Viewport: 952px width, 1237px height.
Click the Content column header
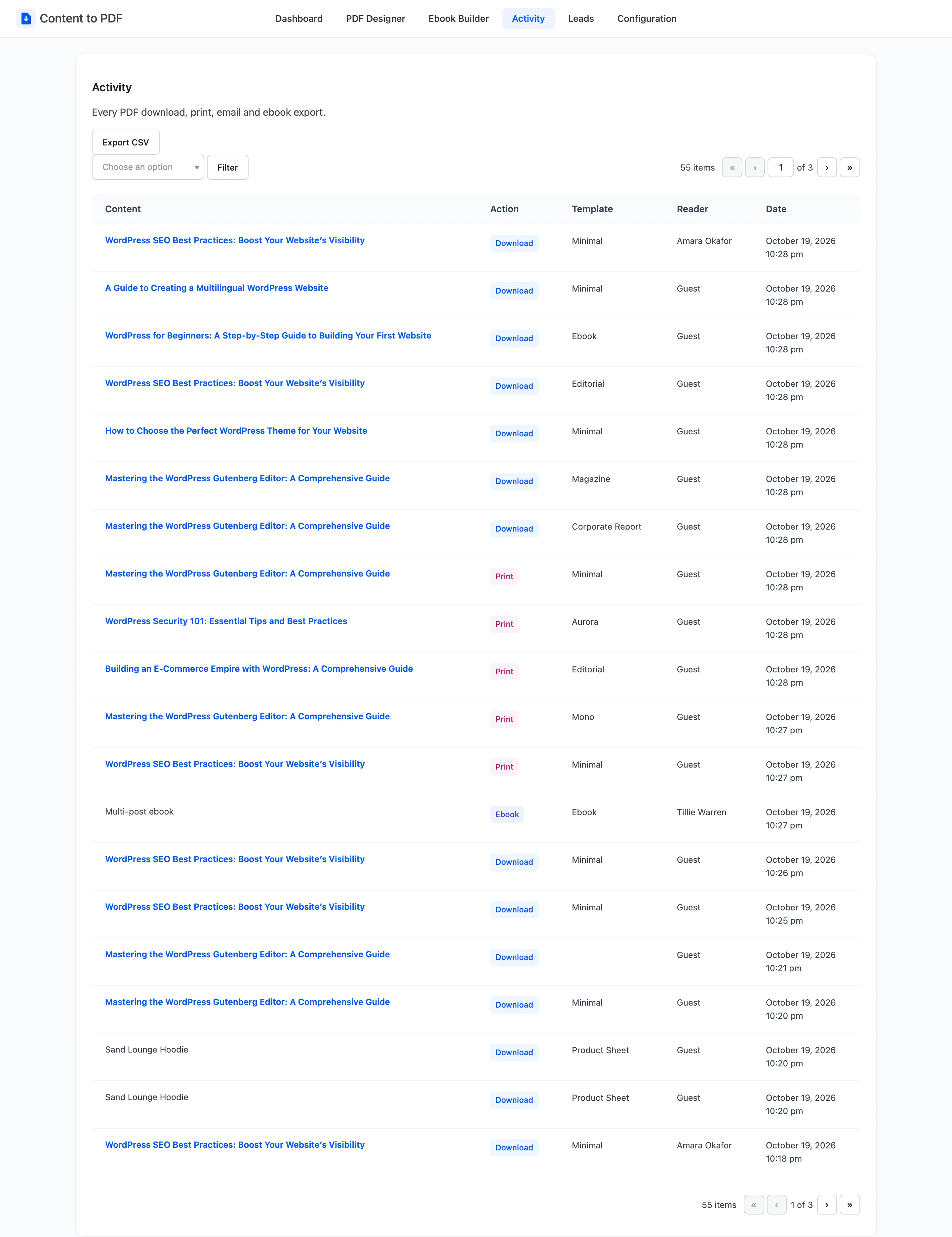(x=123, y=209)
